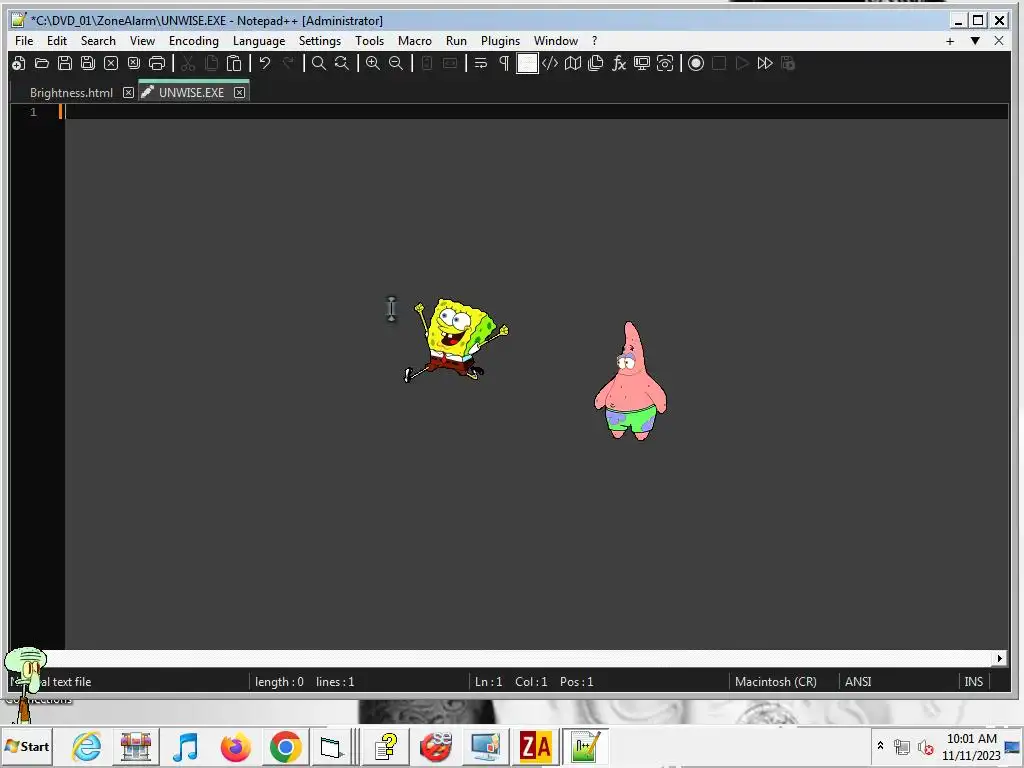
Task: Open iTunes music note taskbar icon
Action: point(185,746)
